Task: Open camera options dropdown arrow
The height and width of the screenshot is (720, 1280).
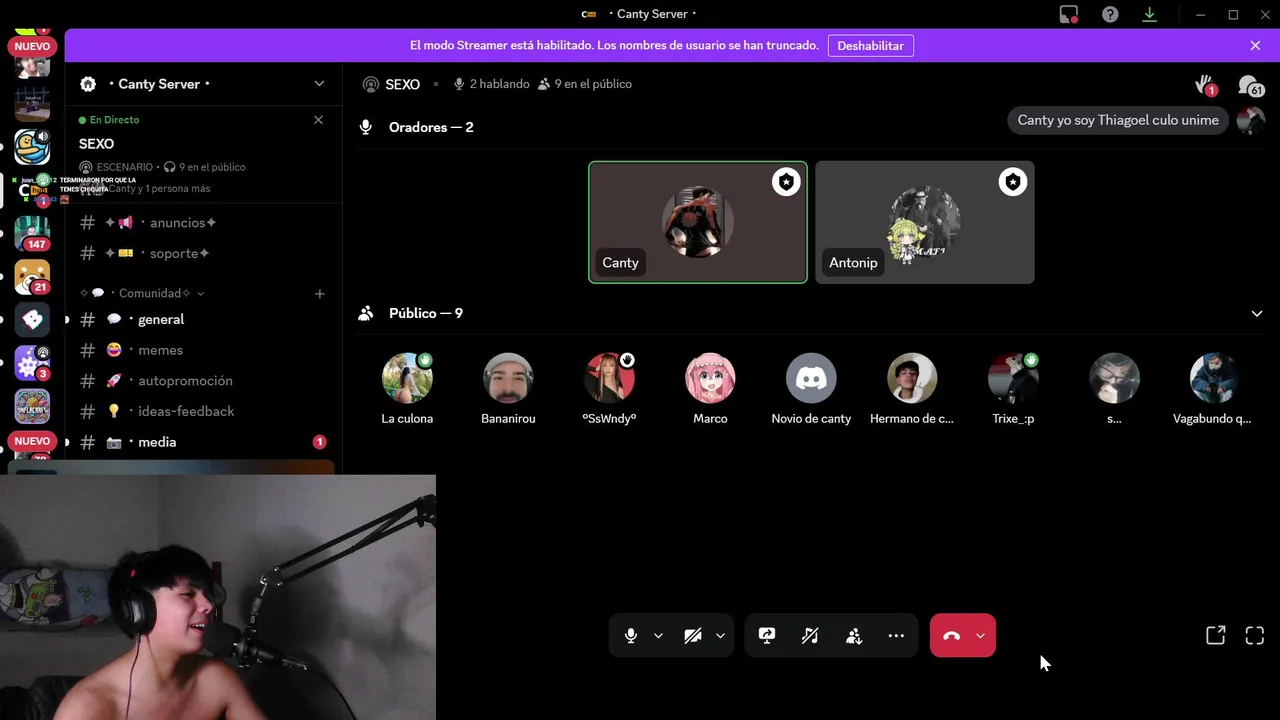Action: coord(720,636)
